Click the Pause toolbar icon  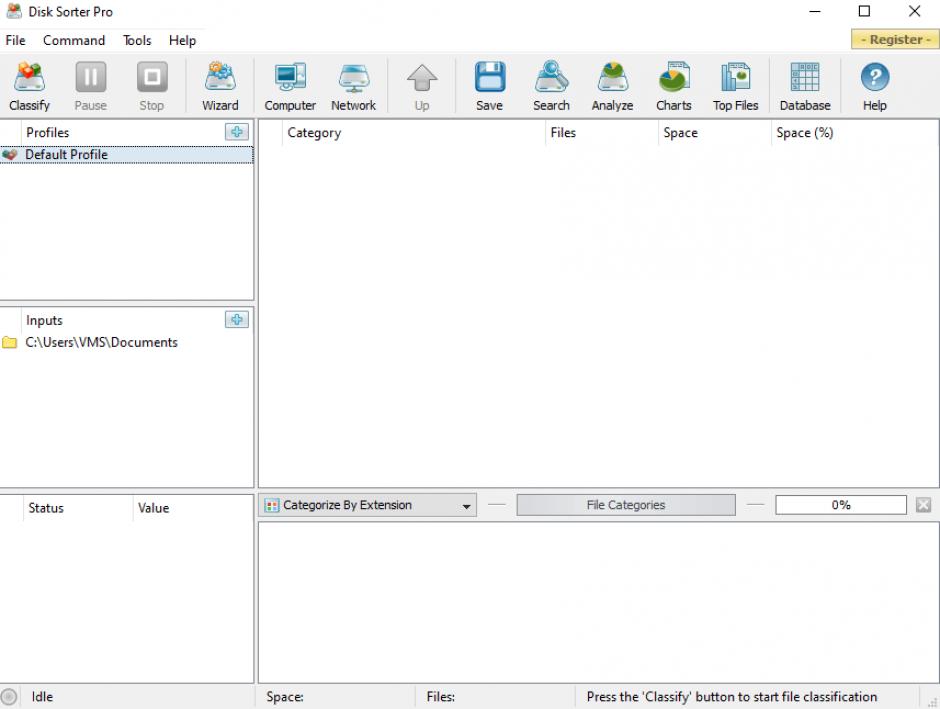tap(91, 86)
